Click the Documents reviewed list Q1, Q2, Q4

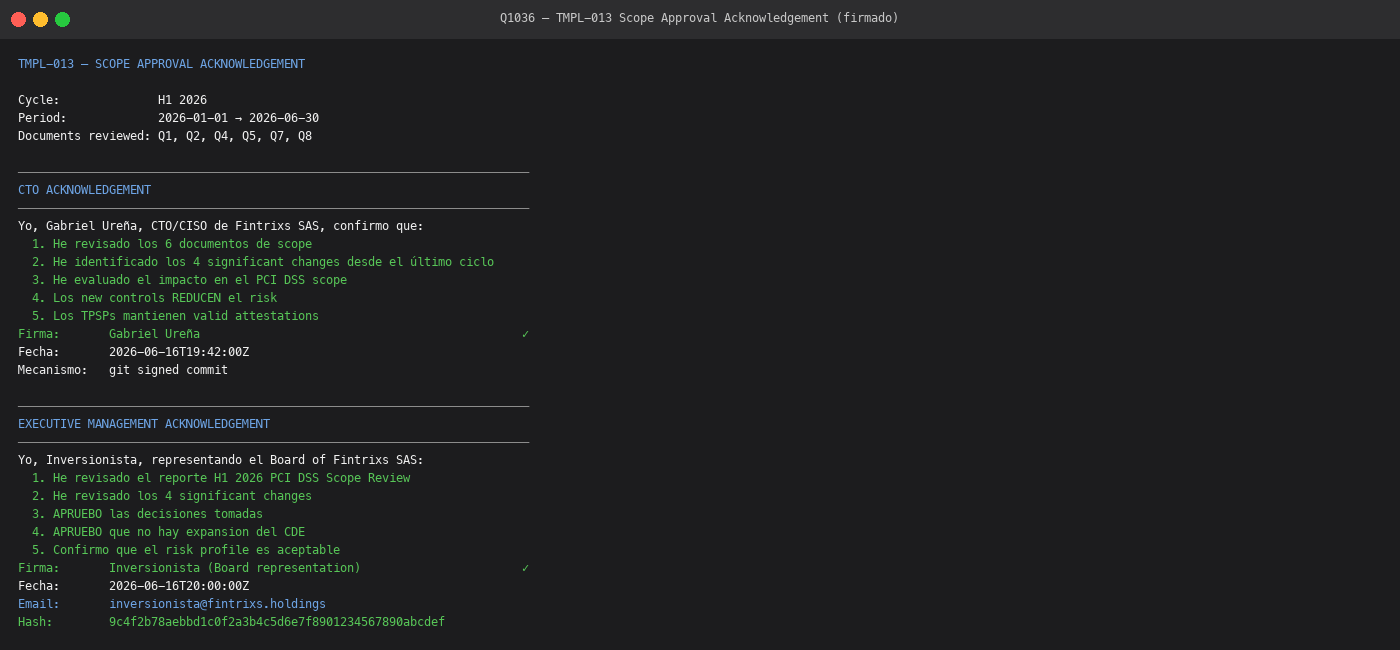pos(235,136)
